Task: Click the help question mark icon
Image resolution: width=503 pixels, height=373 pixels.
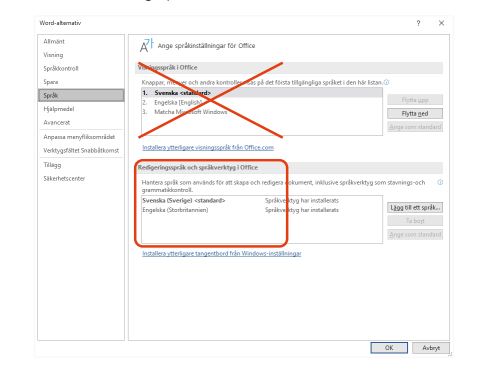Action: pyautogui.click(x=418, y=23)
